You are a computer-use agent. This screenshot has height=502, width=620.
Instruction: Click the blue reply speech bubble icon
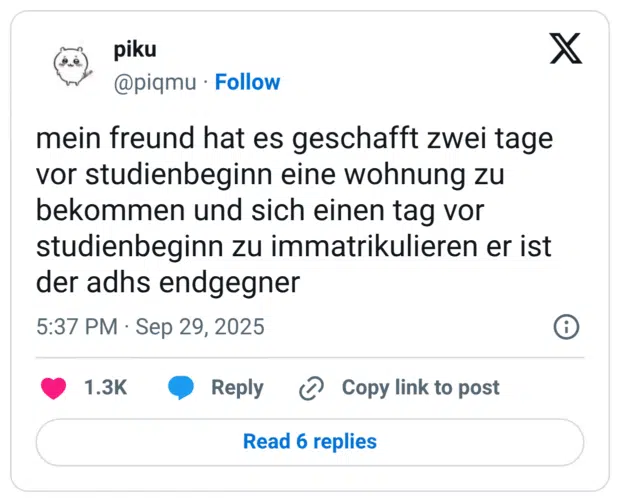[181, 388]
